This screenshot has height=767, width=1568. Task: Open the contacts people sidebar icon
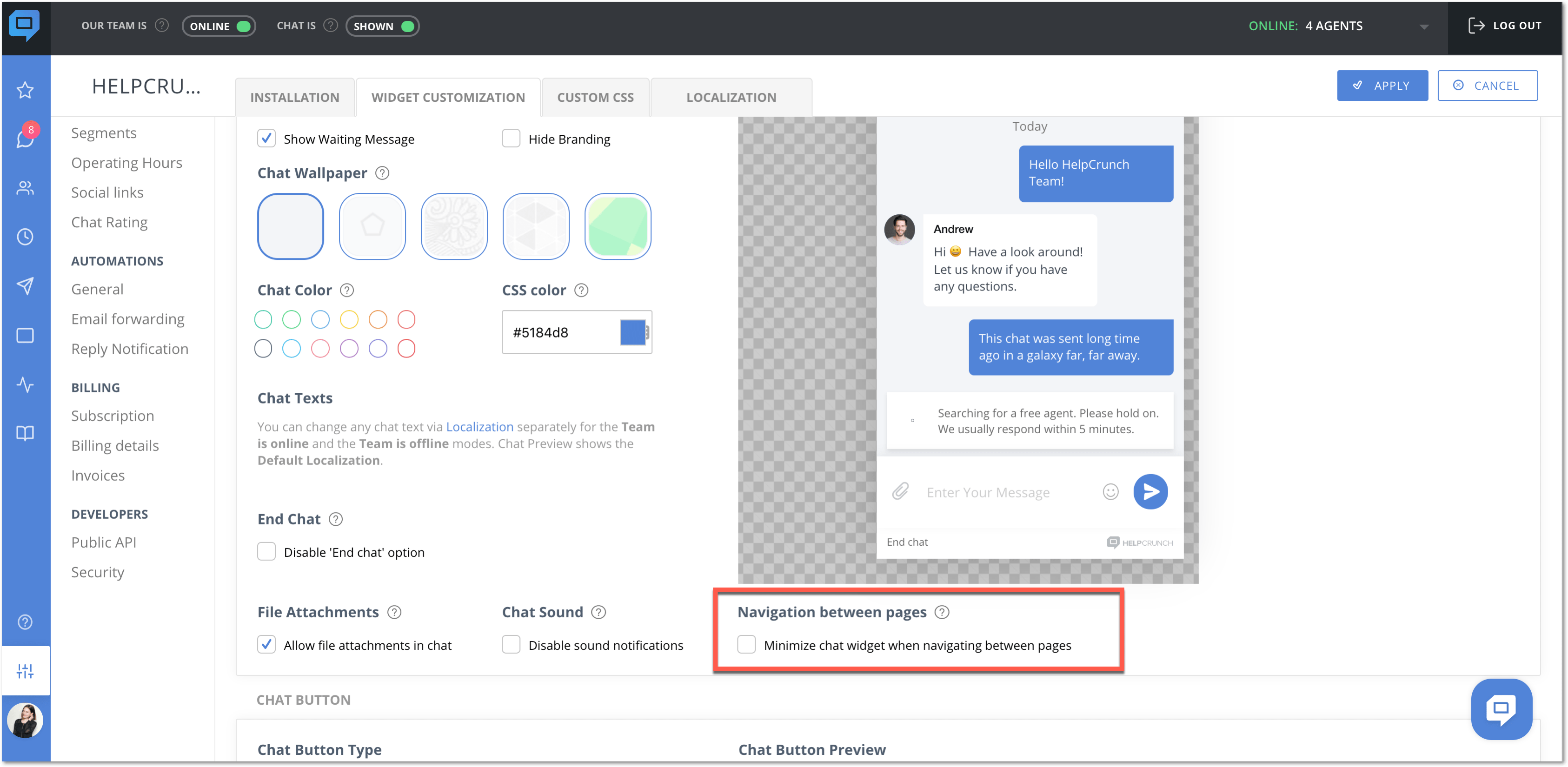coord(25,188)
